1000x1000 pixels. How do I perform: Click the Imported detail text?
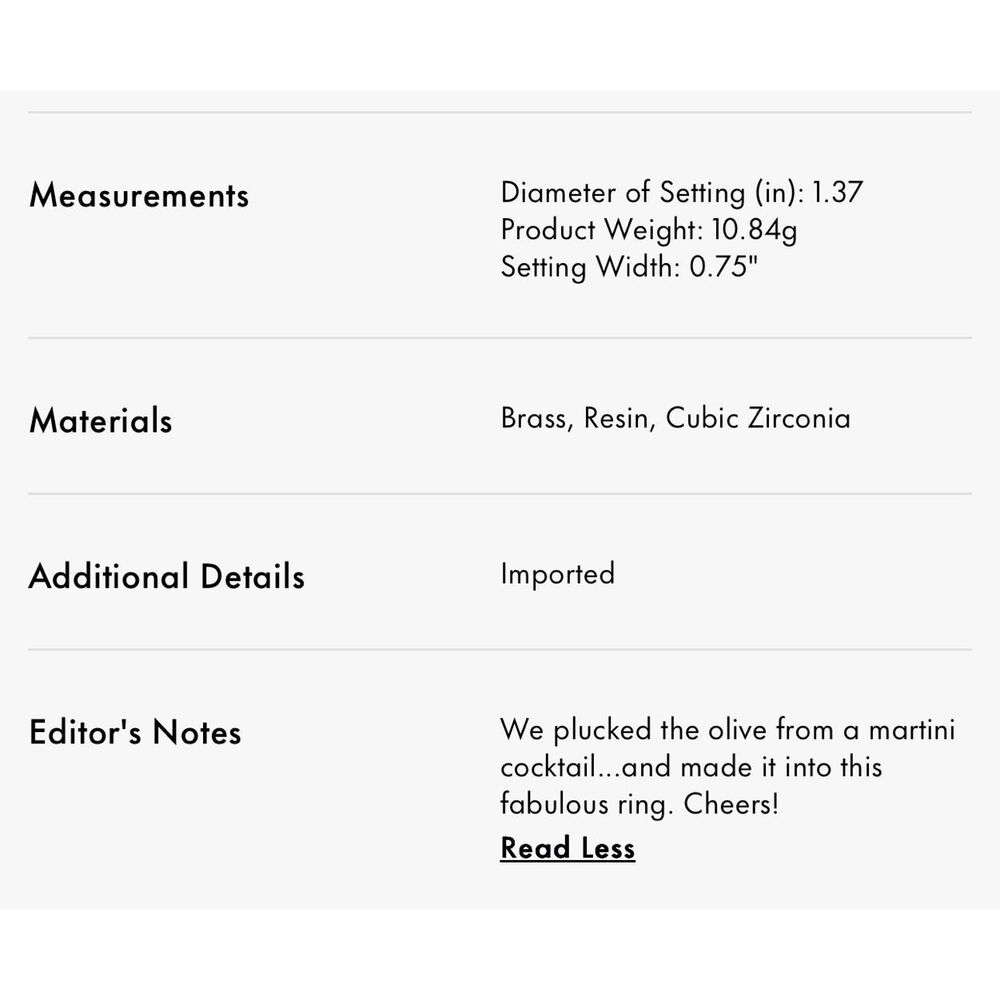(557, 574)
